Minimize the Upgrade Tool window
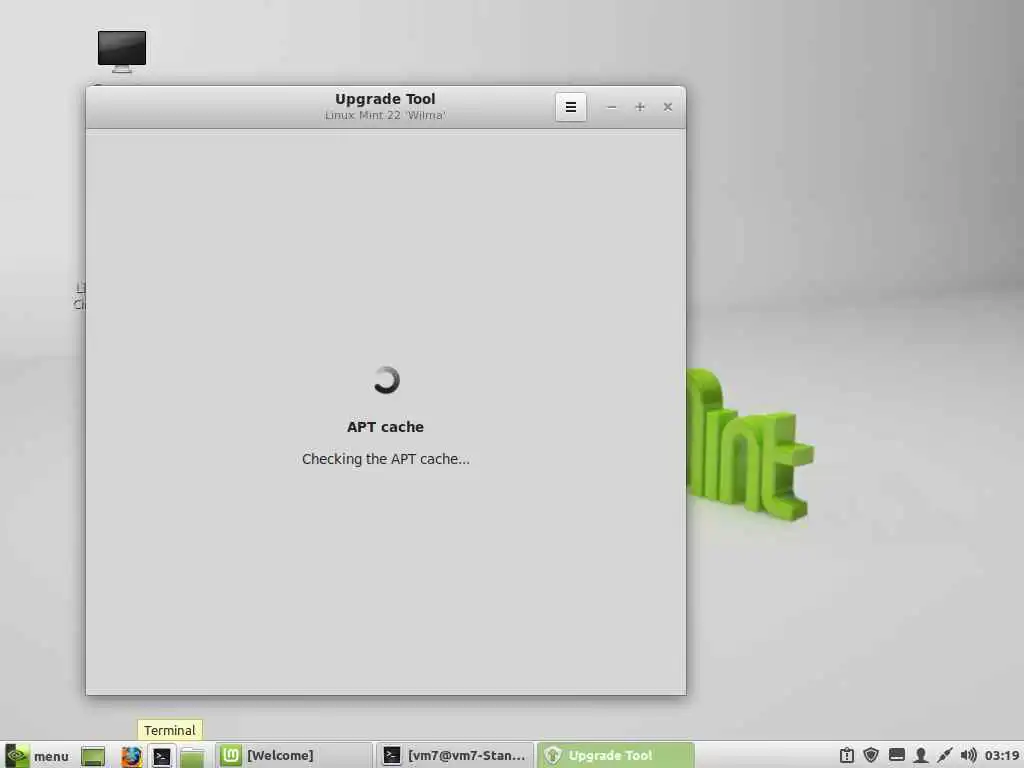The width and height of the screenshot is (1024, 768). 611,107
